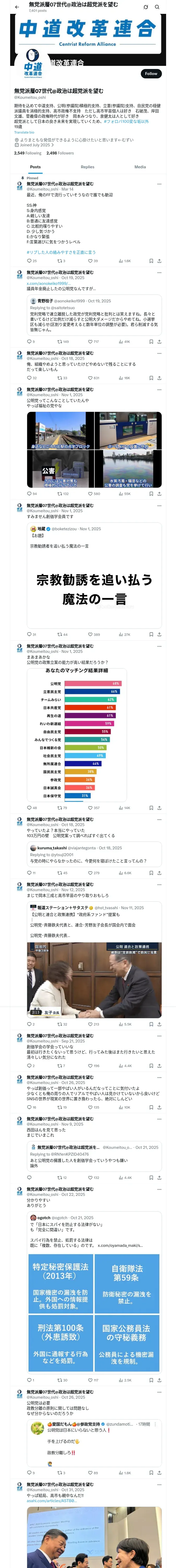The width and height of the screenshot is (176, 1568).
Task: Bookmark the pinned Mar 14 post
Action: tap(151, 261)
